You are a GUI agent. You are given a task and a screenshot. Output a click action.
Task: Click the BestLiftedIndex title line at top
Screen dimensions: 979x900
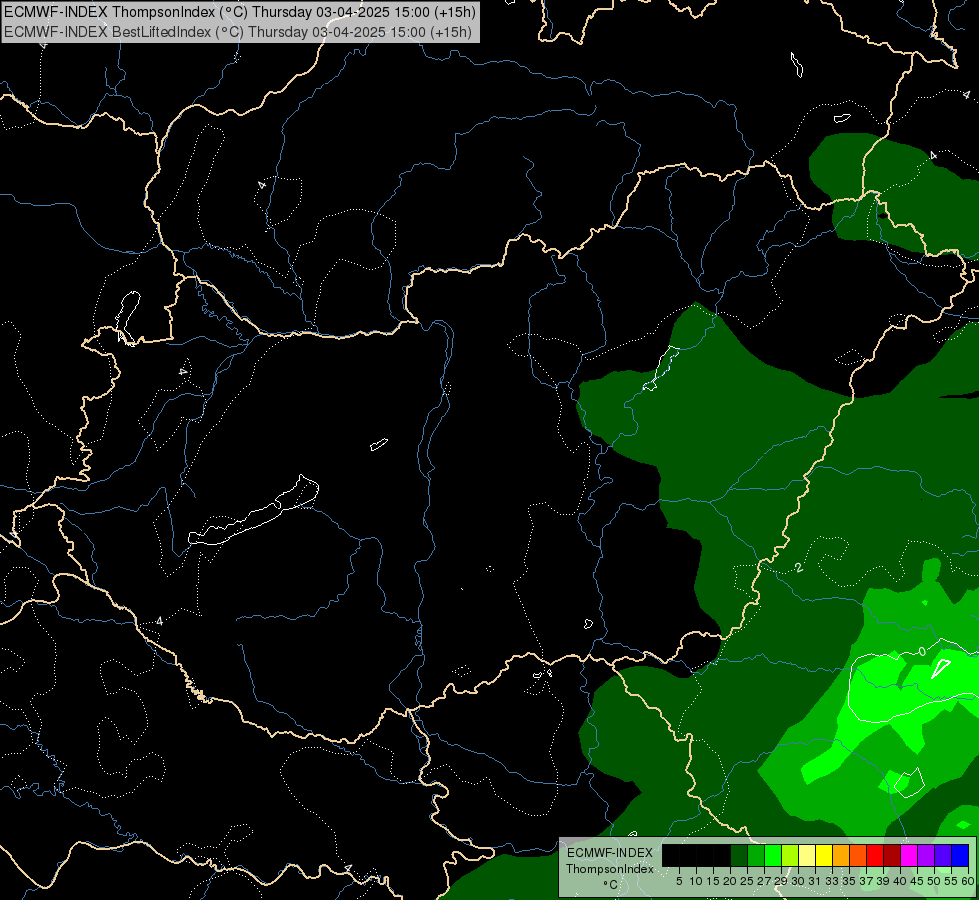238,32
